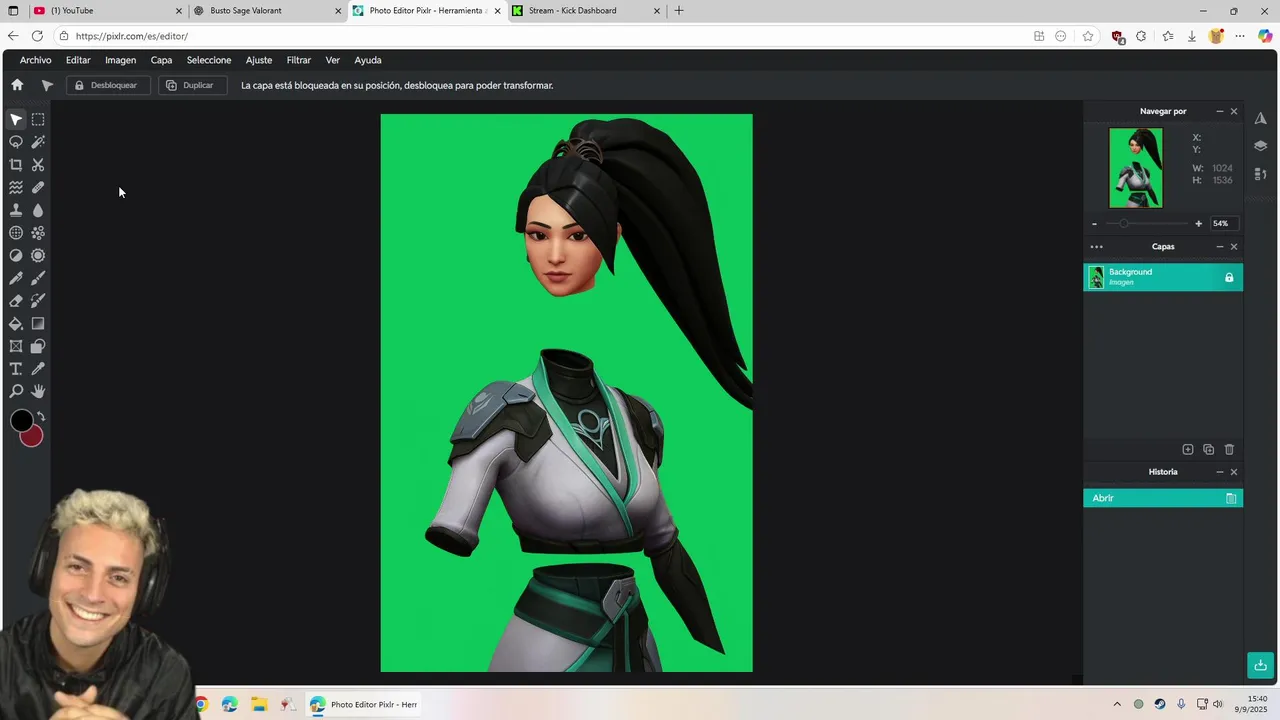Open the black foreground color swatch
Viewport: 1280px width, 720px height.
(x=20, y=422)
